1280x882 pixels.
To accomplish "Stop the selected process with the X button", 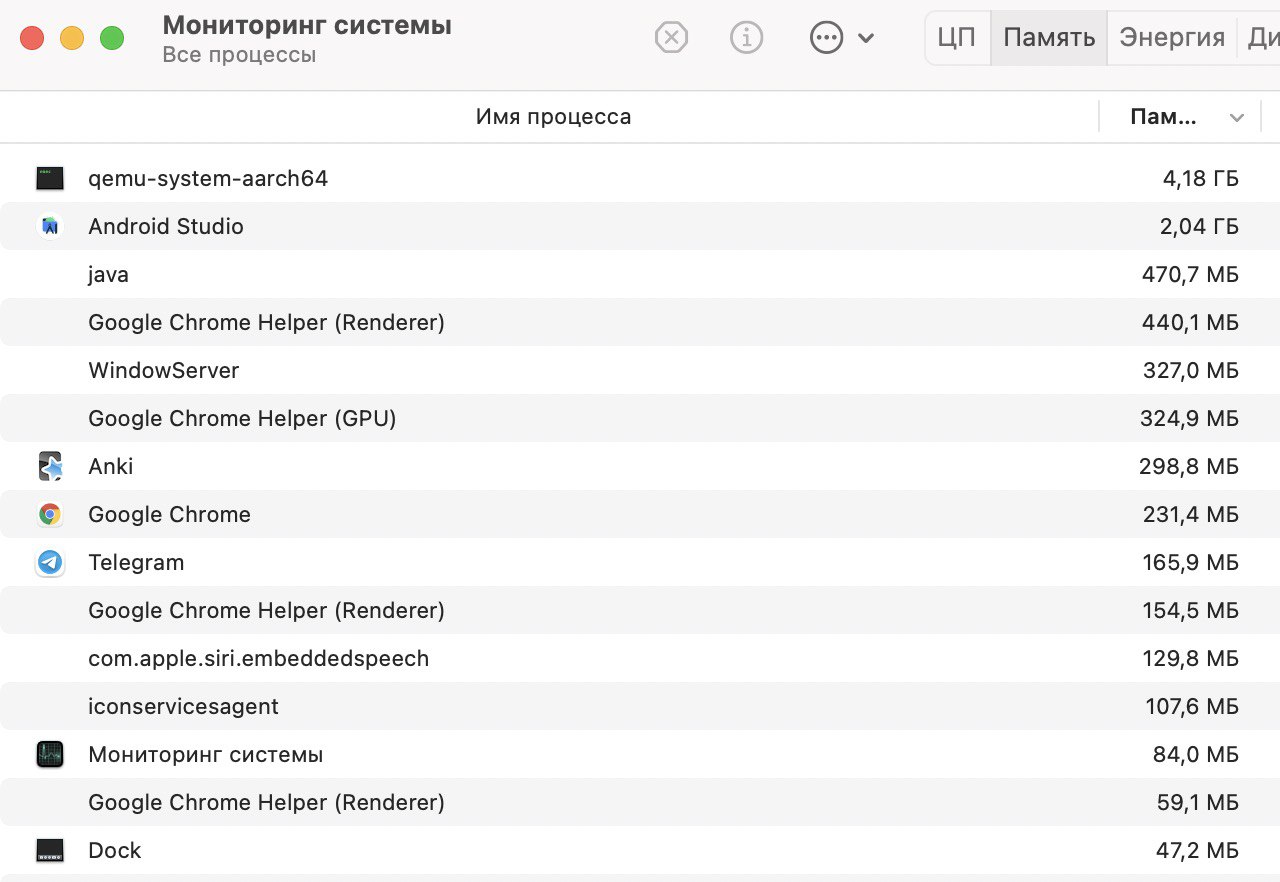I will click(672, 39).
